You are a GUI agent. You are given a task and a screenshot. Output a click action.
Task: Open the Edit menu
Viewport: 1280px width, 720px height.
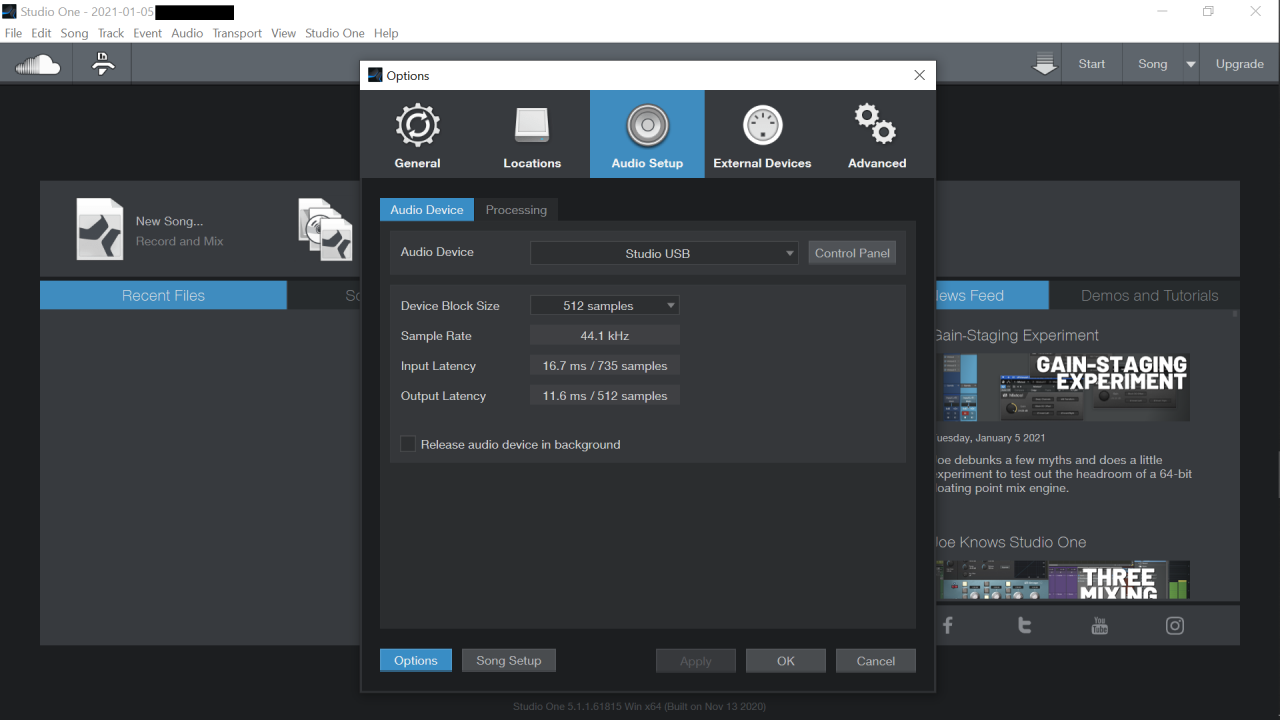click(x=41, y=33)
